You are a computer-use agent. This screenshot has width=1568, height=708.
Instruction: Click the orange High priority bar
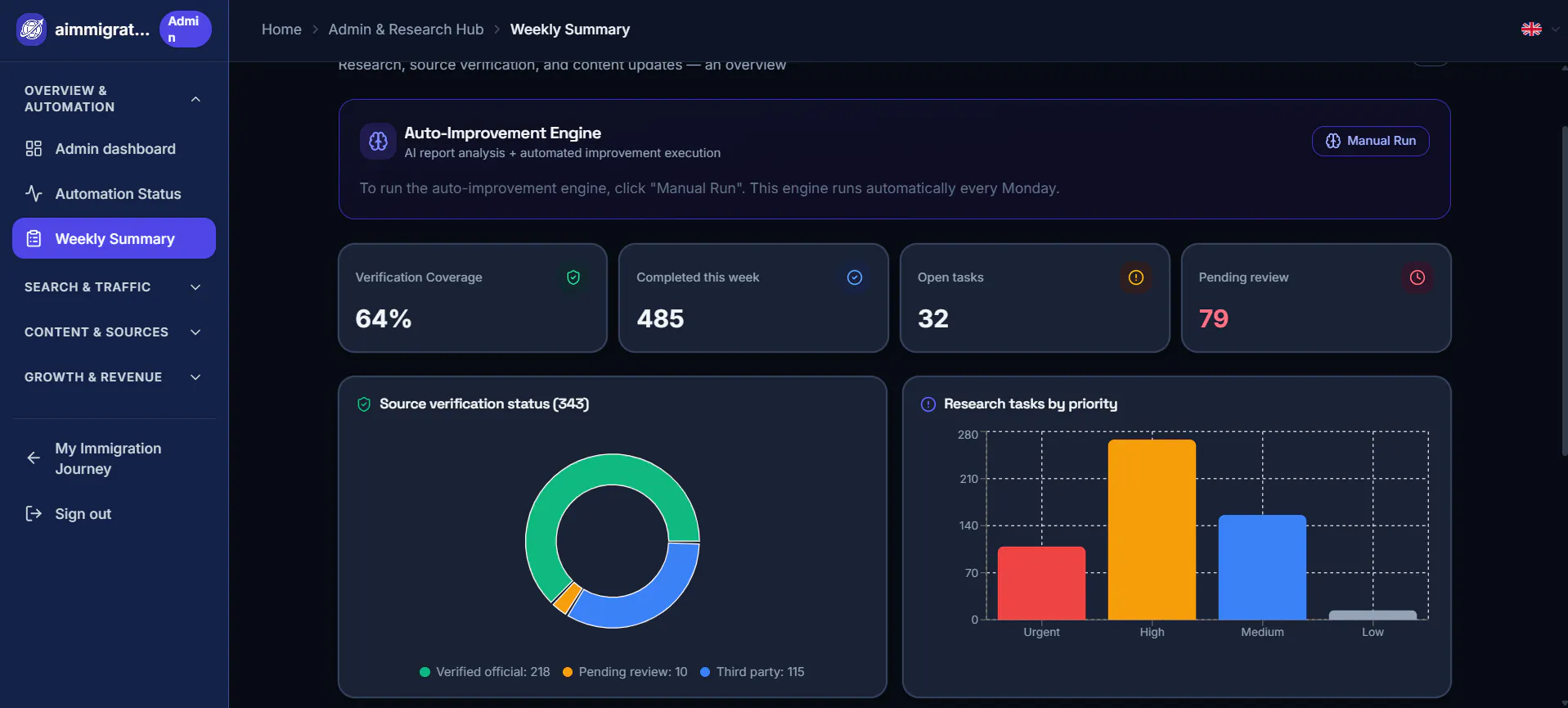pos(1152,530)
